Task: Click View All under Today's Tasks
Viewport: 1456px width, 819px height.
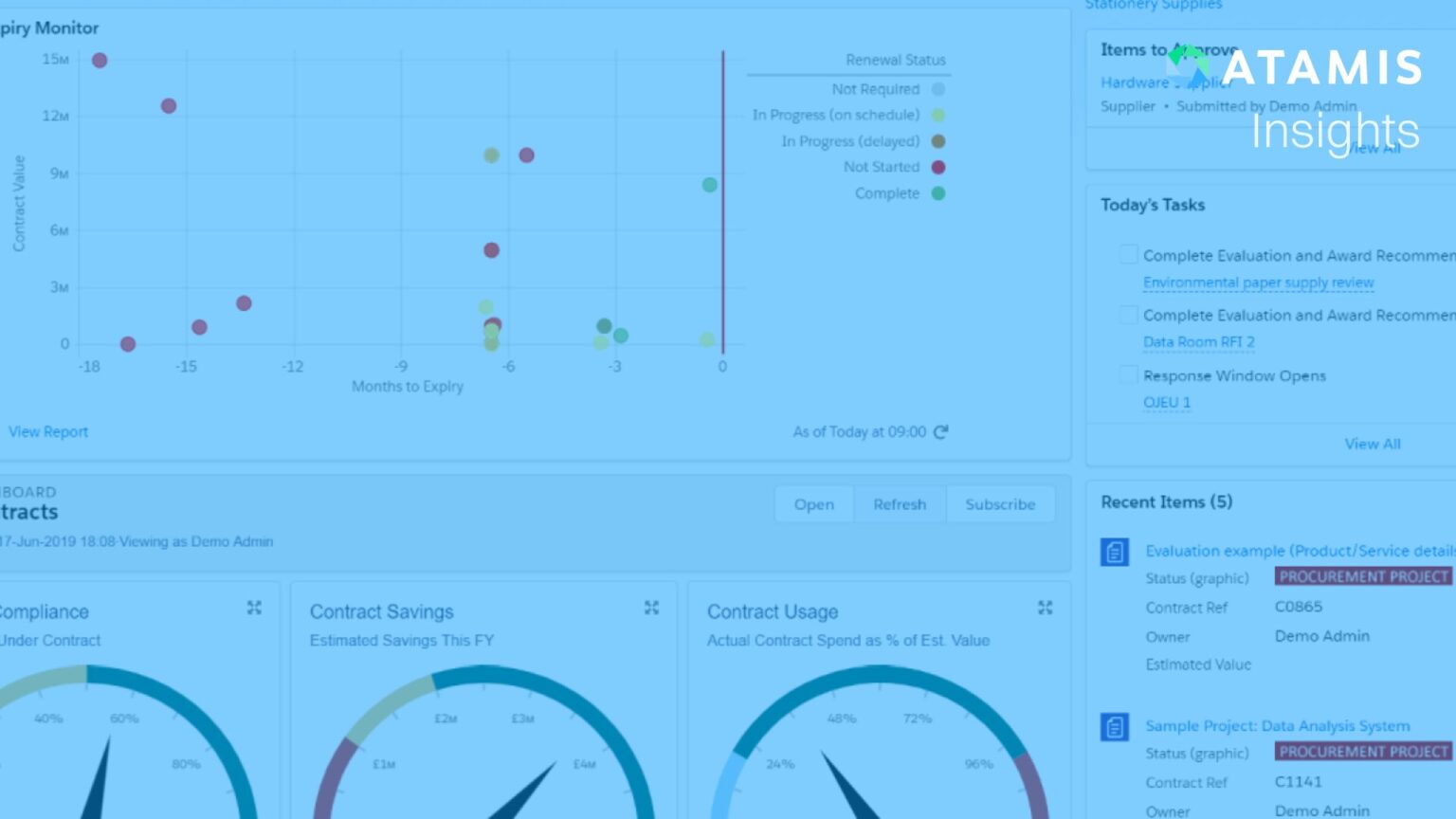Action: (1372, 444)
